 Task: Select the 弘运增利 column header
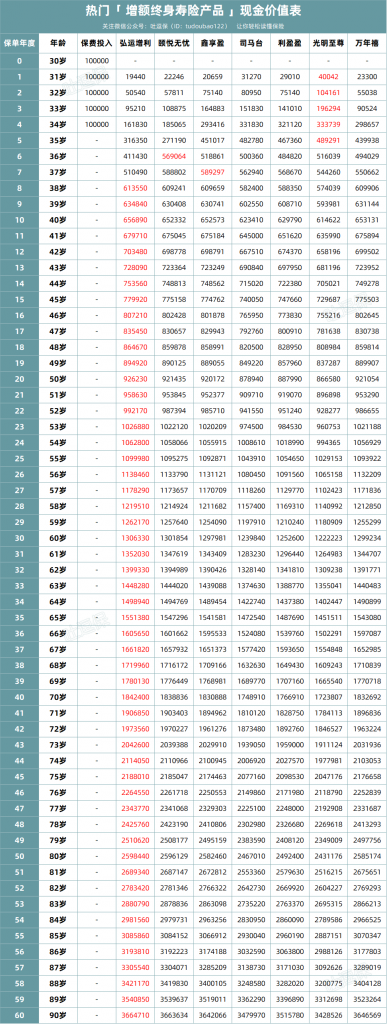coord(134,43)
